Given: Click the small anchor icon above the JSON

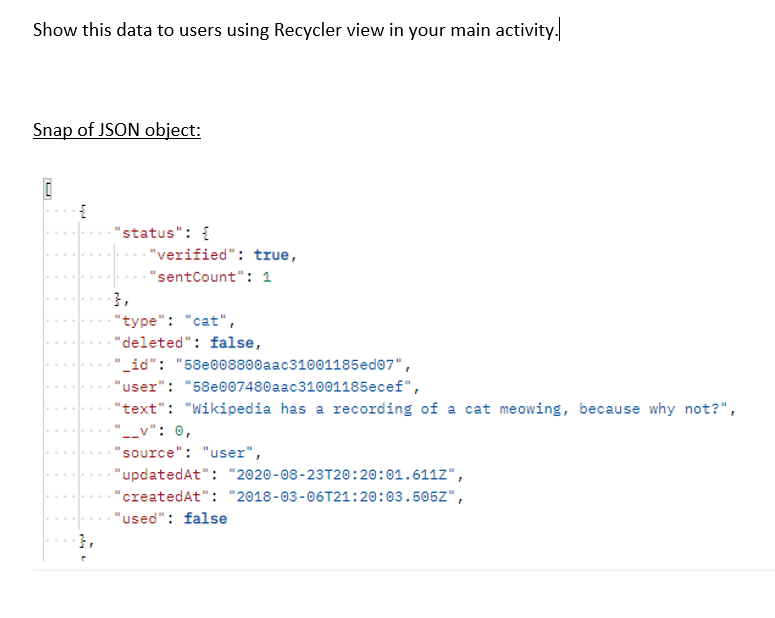Looking at the screenshot, I should point(47,187).
